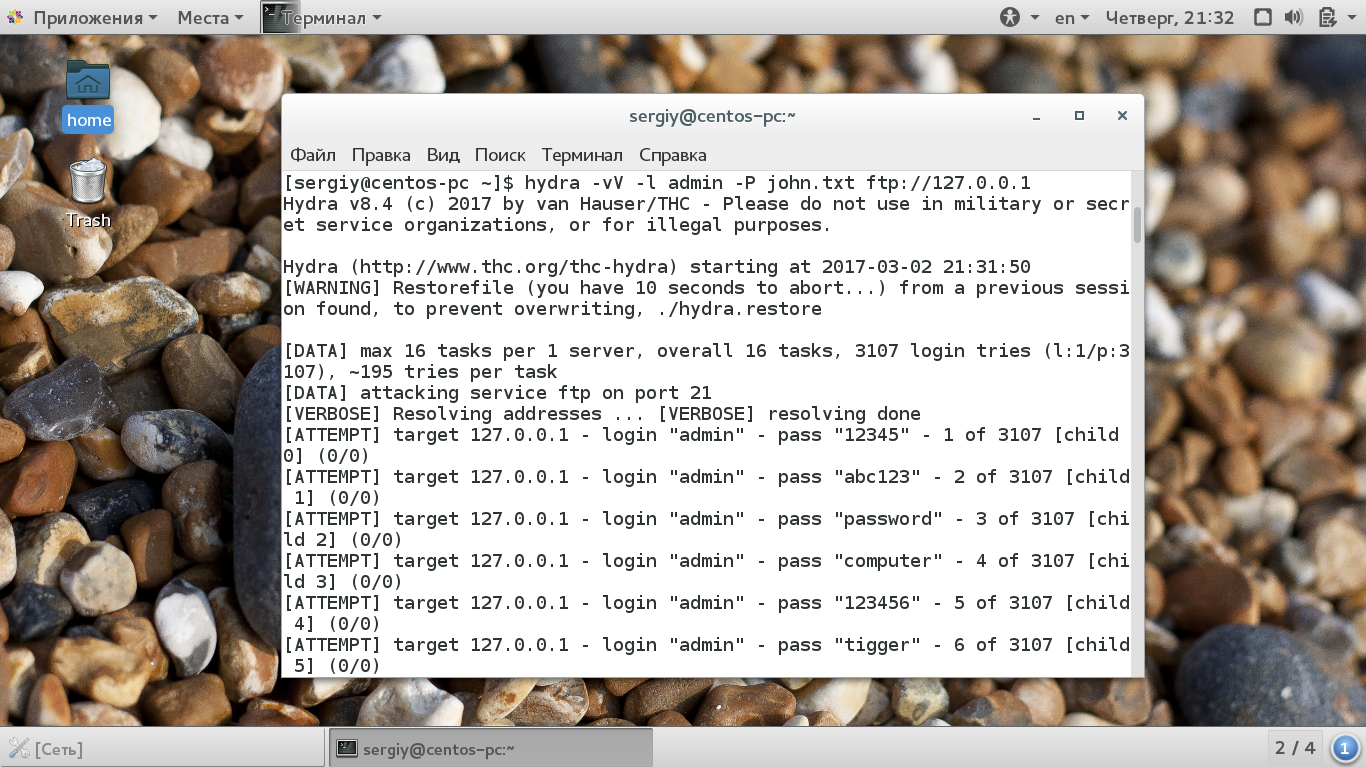Click the terminal title bar sergiy@centos-pc:~
Screen dimensions: 1366x768
pyautogui.click(x=712, y=116)
